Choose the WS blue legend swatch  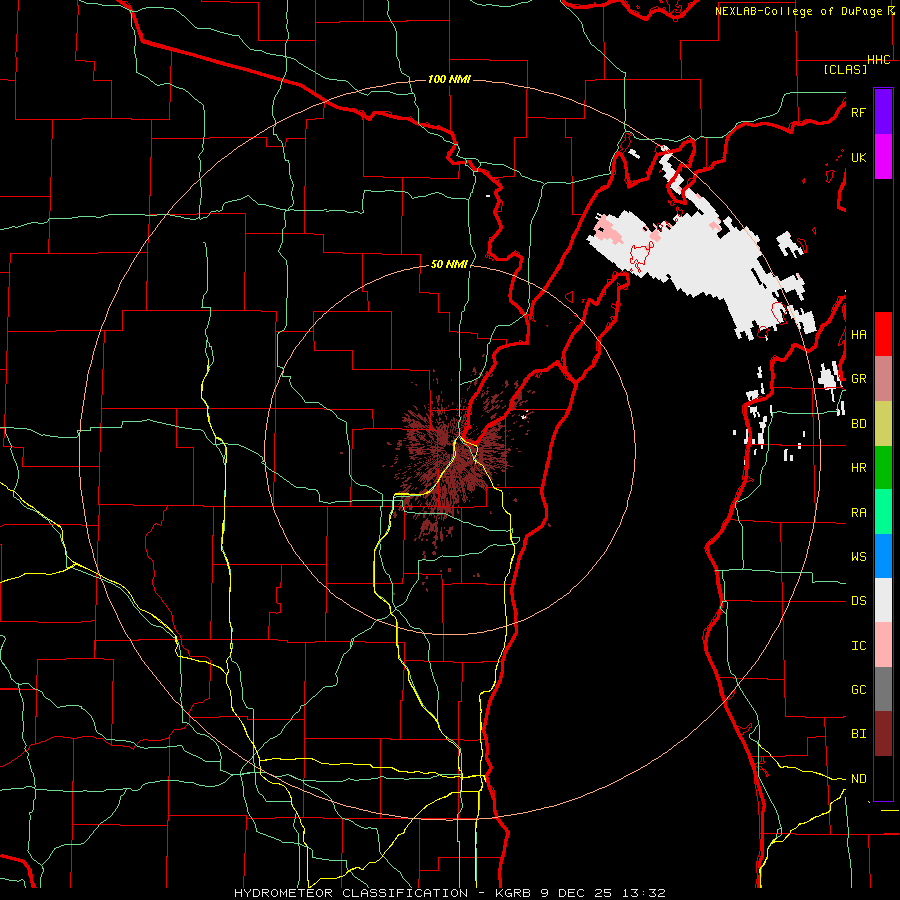click(x=883, y=556)
